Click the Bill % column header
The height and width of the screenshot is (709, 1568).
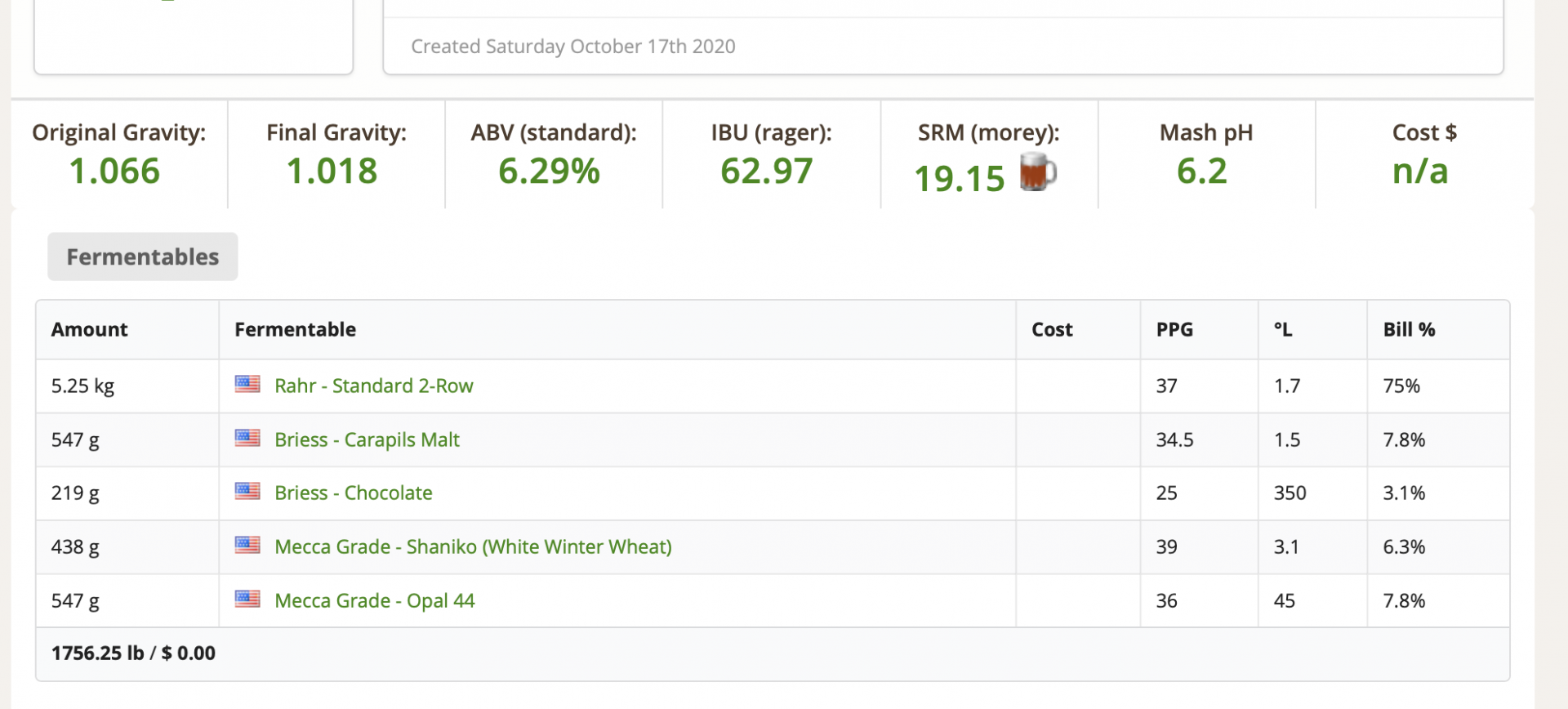(x=1409, y=329)
